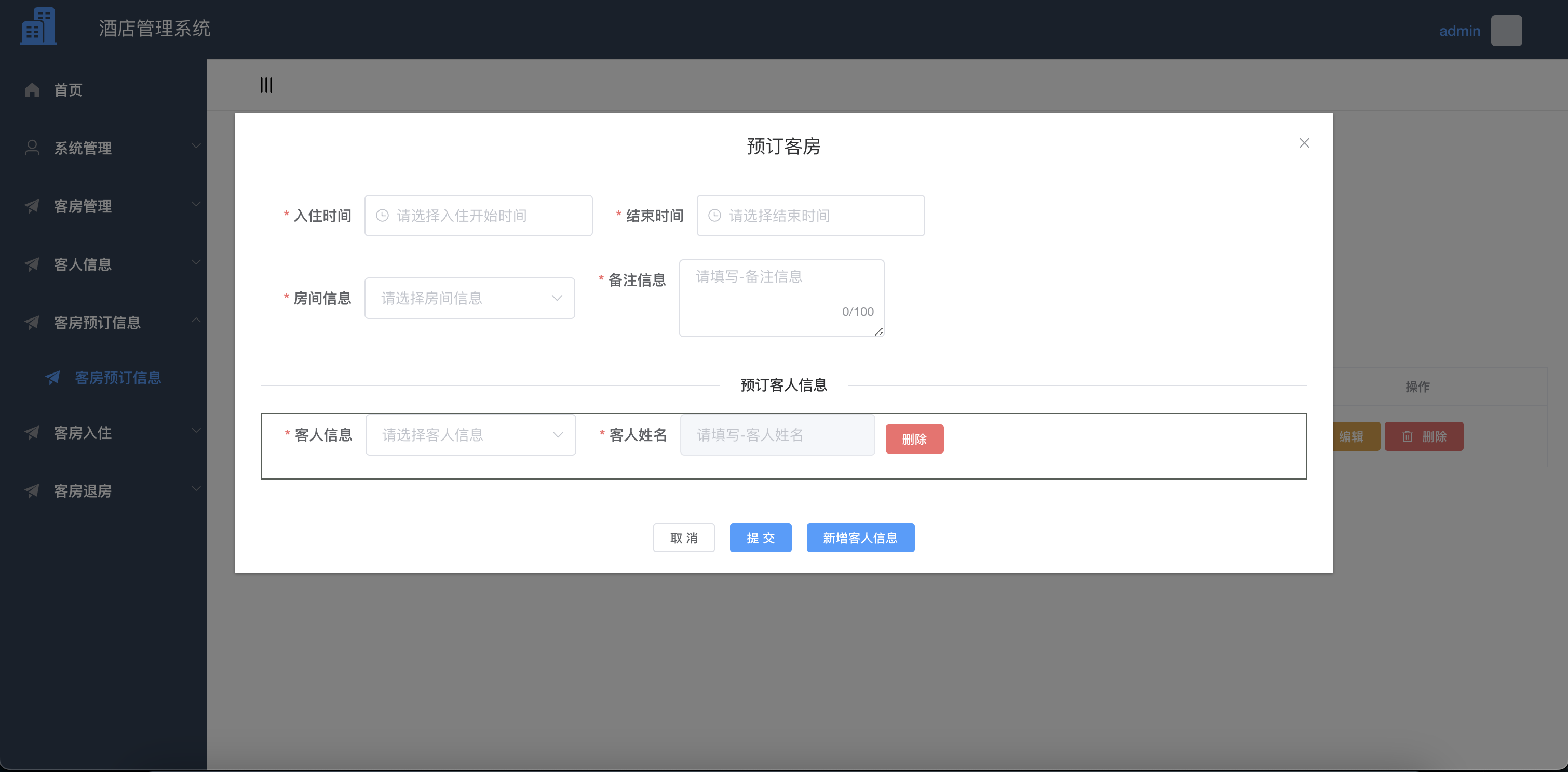The height and width of the screenshot is (772, 1568).
Task: Click the home icon in the sidebar
Action: coord(32,89)
